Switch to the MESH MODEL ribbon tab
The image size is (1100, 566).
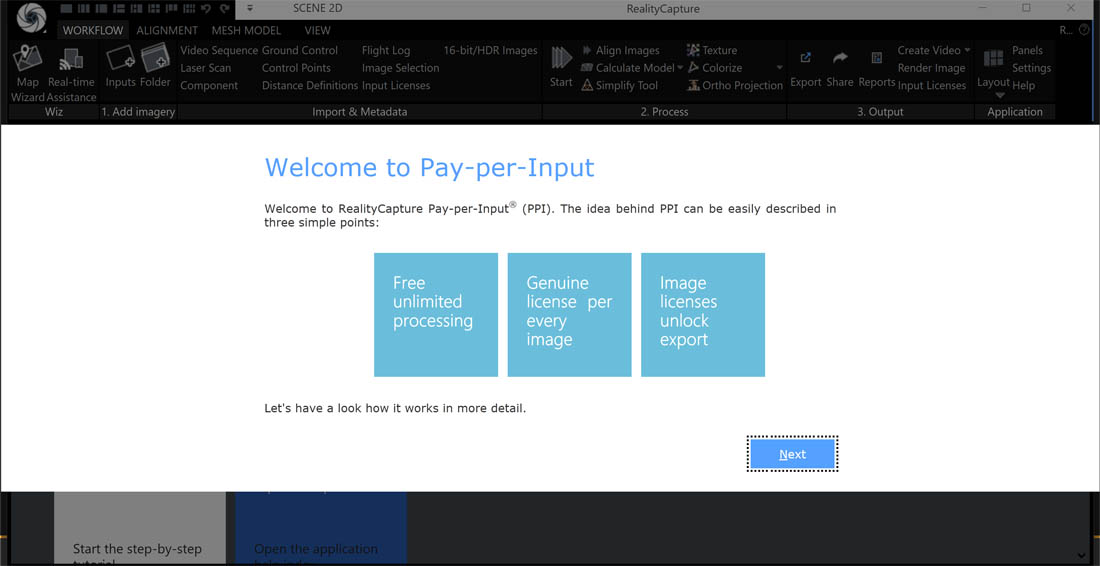(246, 30)
